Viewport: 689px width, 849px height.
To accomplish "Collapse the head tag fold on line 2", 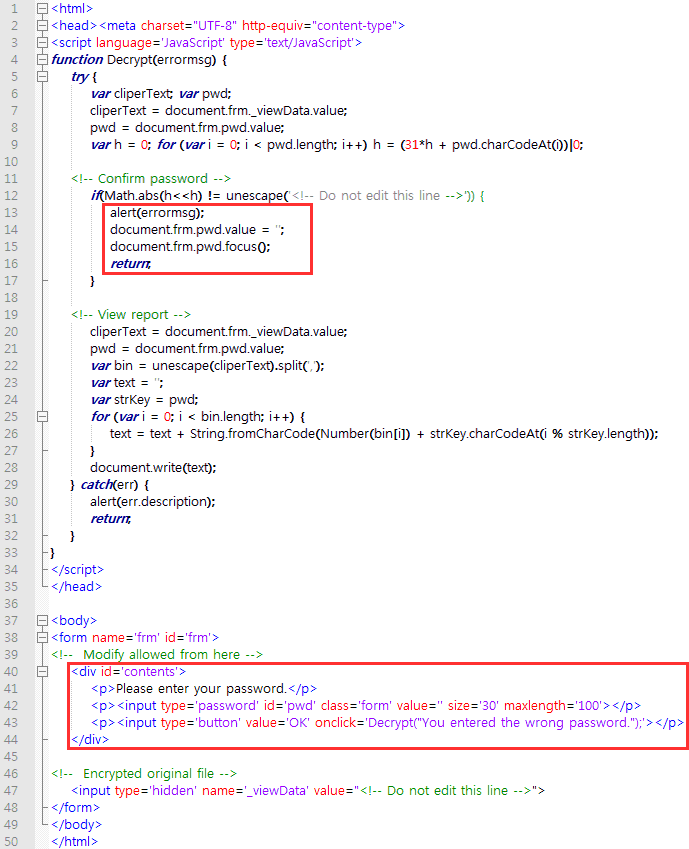I will [42, 25].
